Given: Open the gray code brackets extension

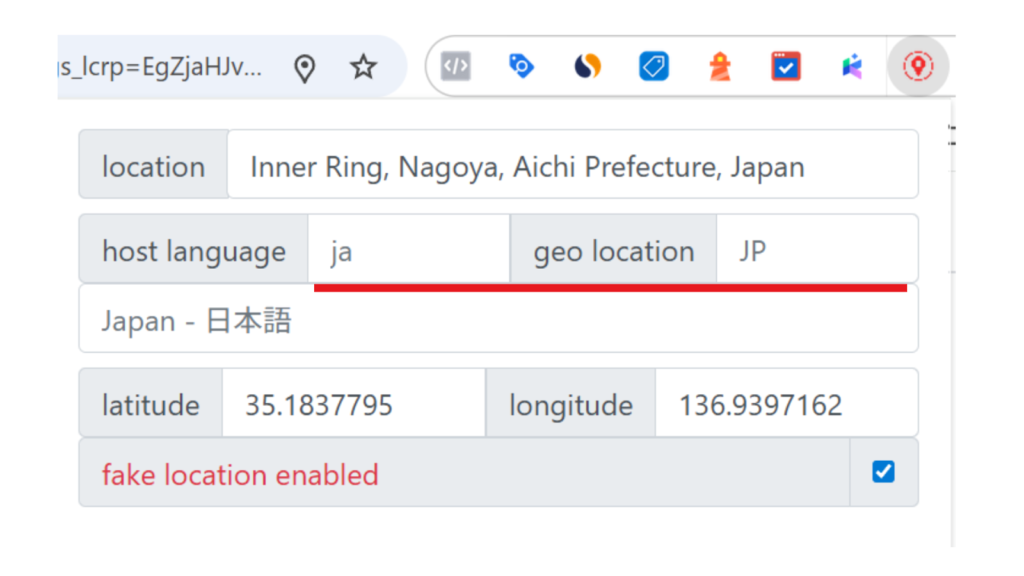Looking at the screenshot, I should click(x=456, y=67).
